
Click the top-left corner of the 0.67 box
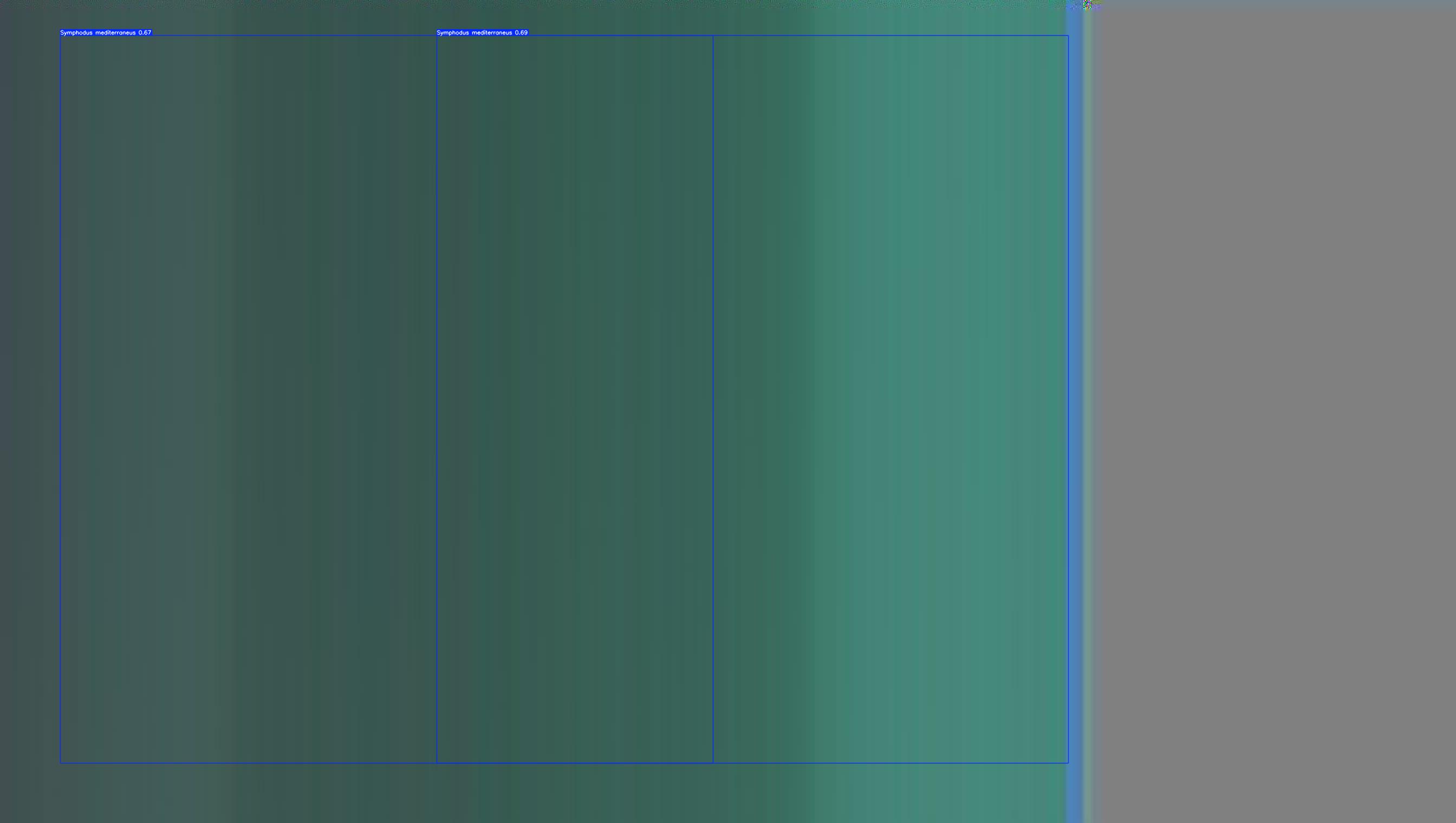pos(61,36)
